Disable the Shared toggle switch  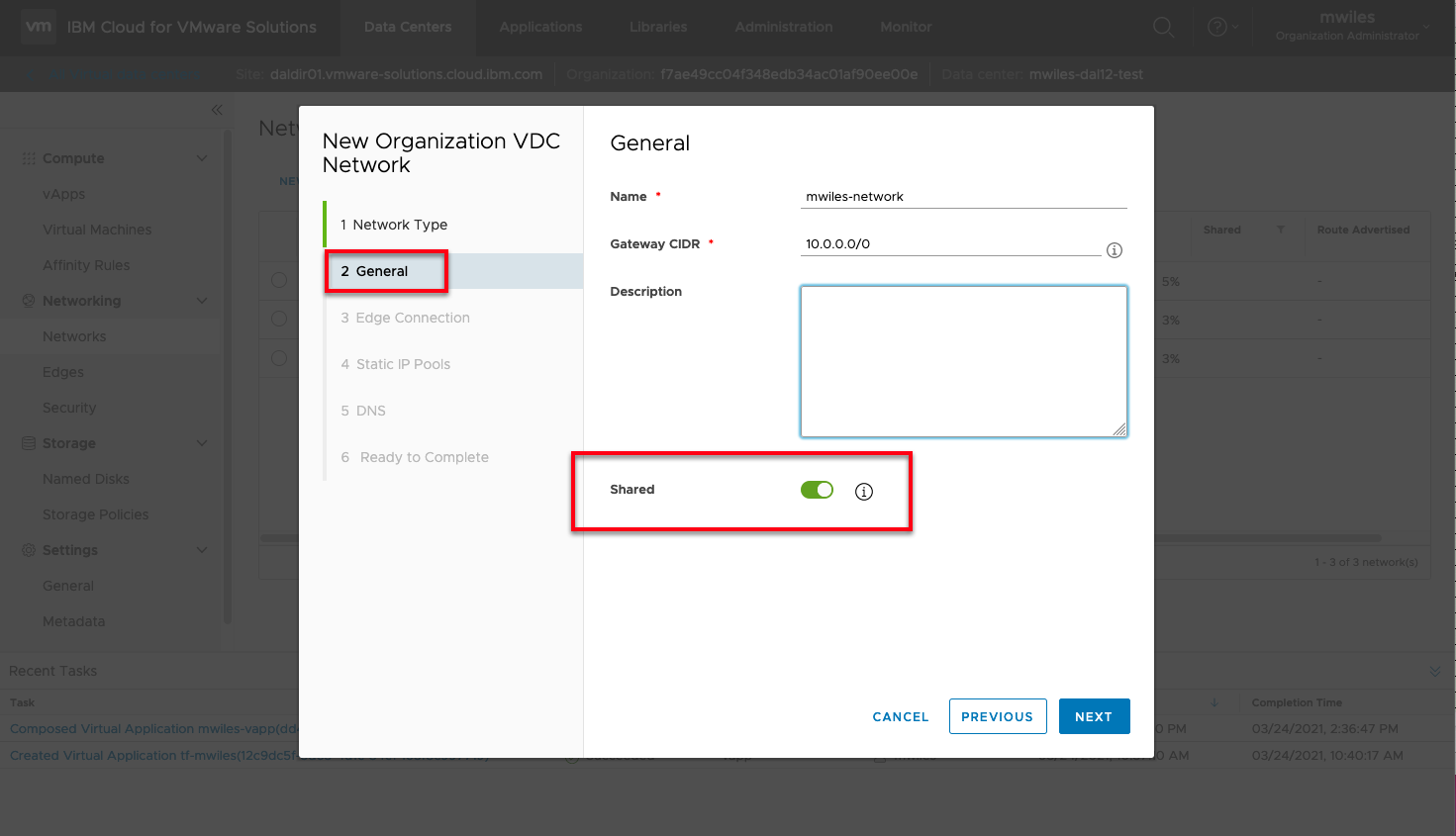tap(817, 490)
